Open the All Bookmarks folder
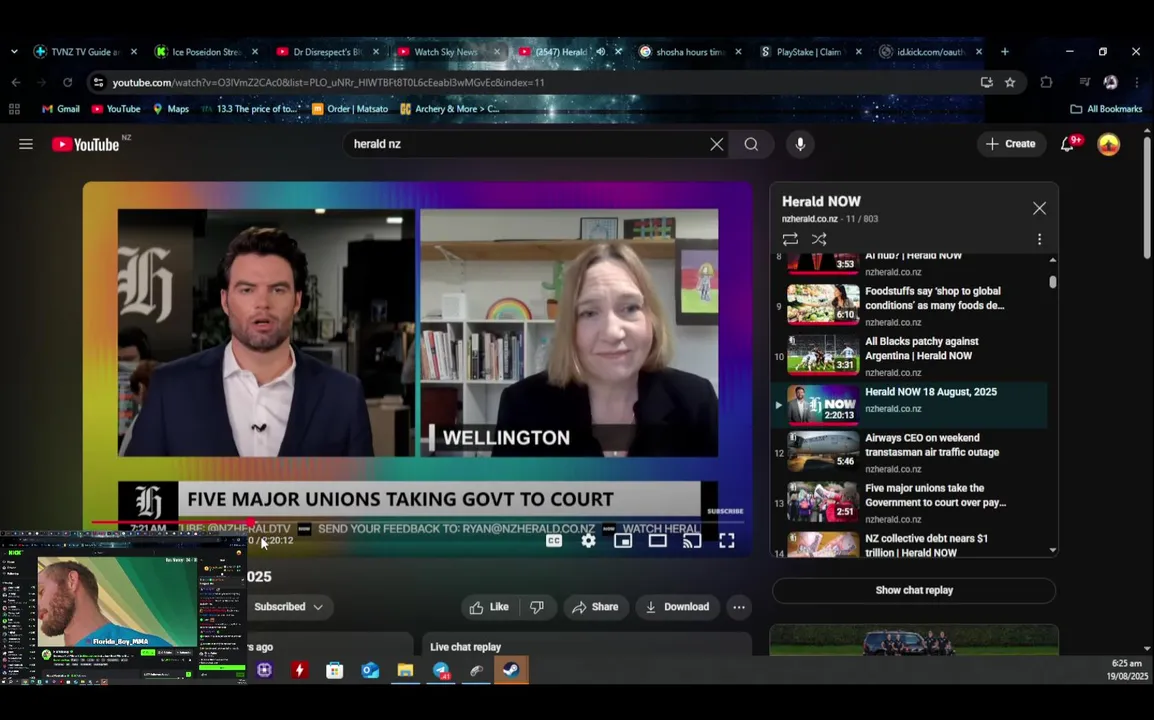Image resolution: width=1154 pixels, height=720 pixels. (x=1106, y=109)
